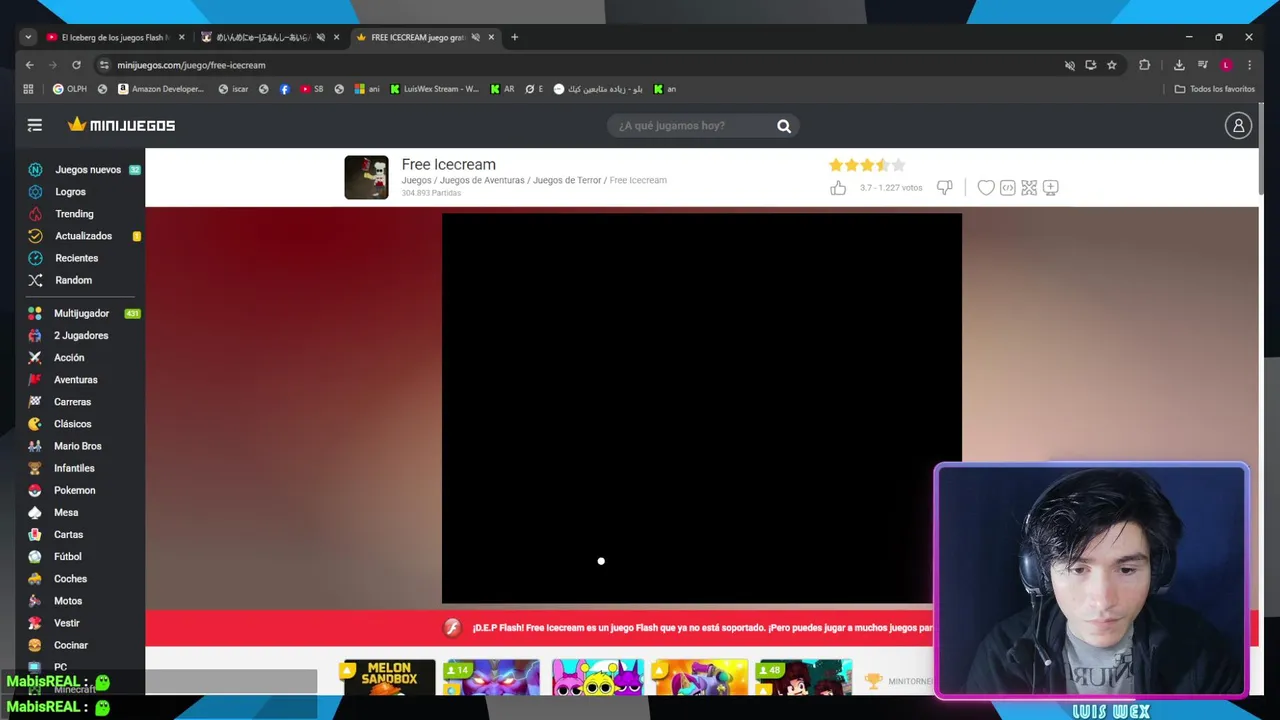The height and width of the screenshot is (720, 1280).
Task: Open Chrome downloads
Action: tap(1179, 65)
